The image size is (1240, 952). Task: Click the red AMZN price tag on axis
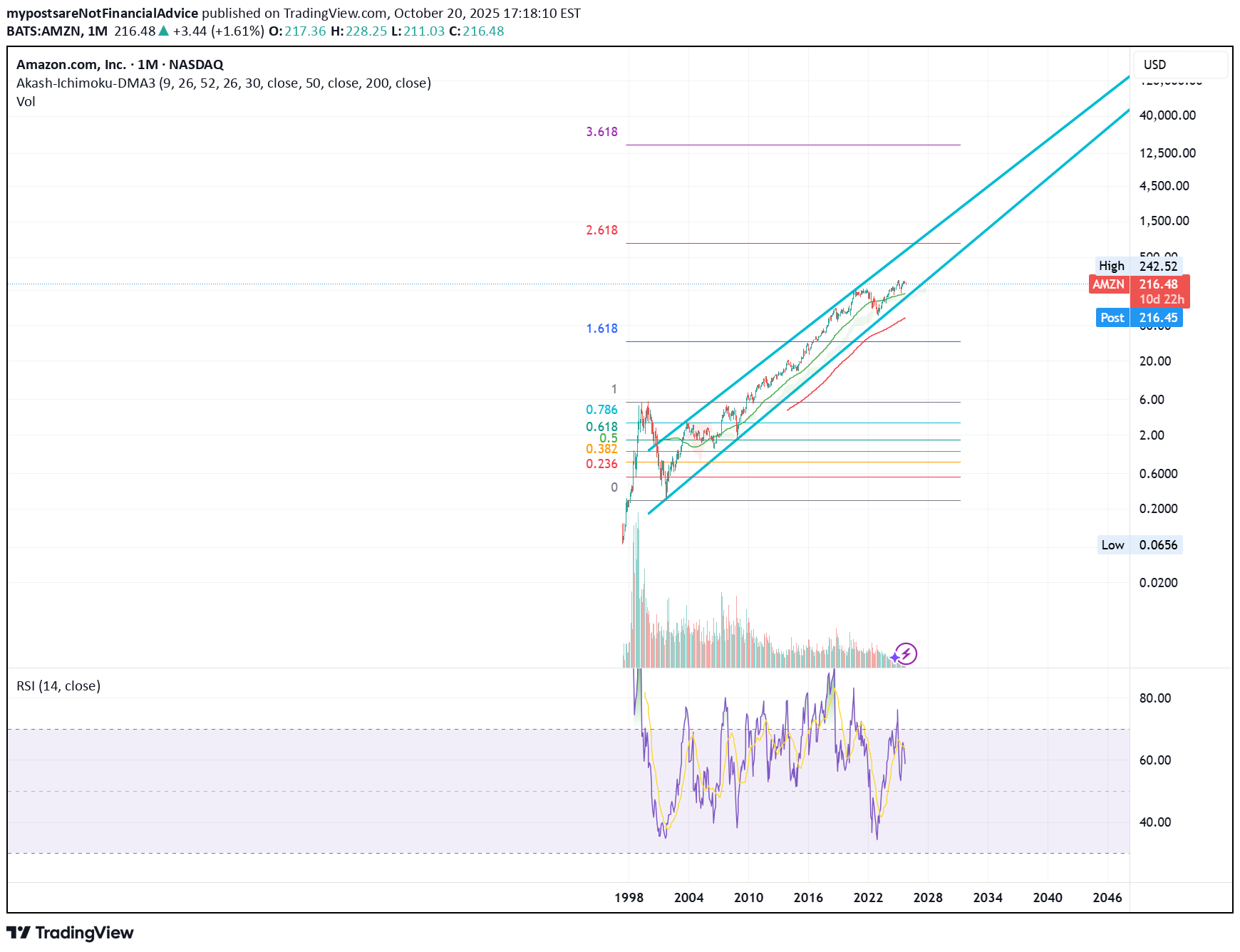(1109, 284)
